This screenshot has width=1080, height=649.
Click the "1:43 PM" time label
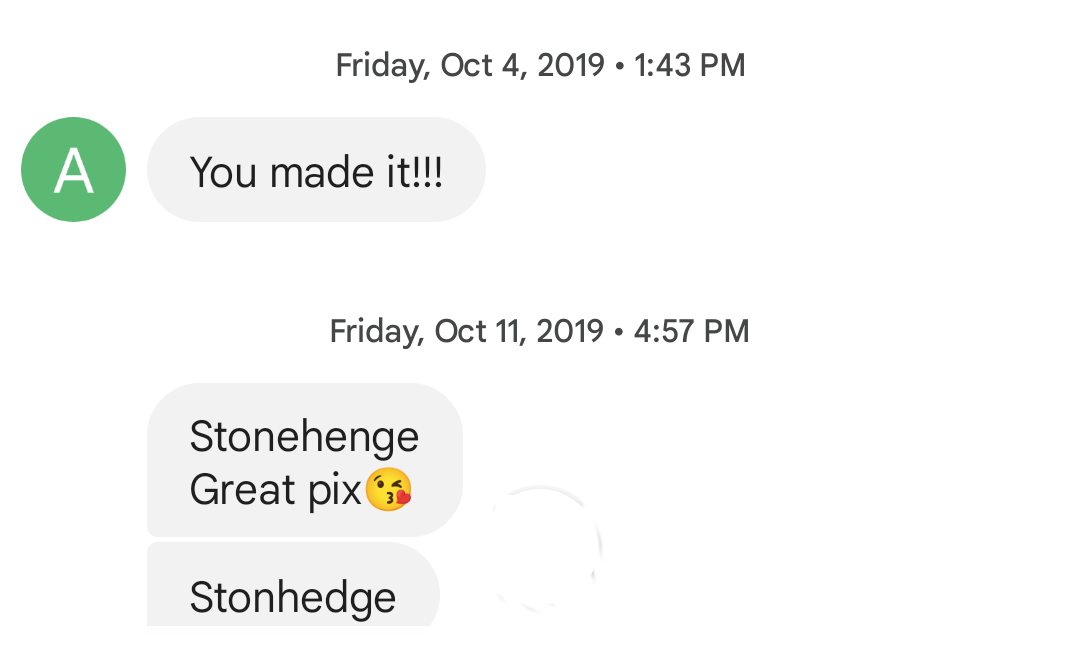690,66
